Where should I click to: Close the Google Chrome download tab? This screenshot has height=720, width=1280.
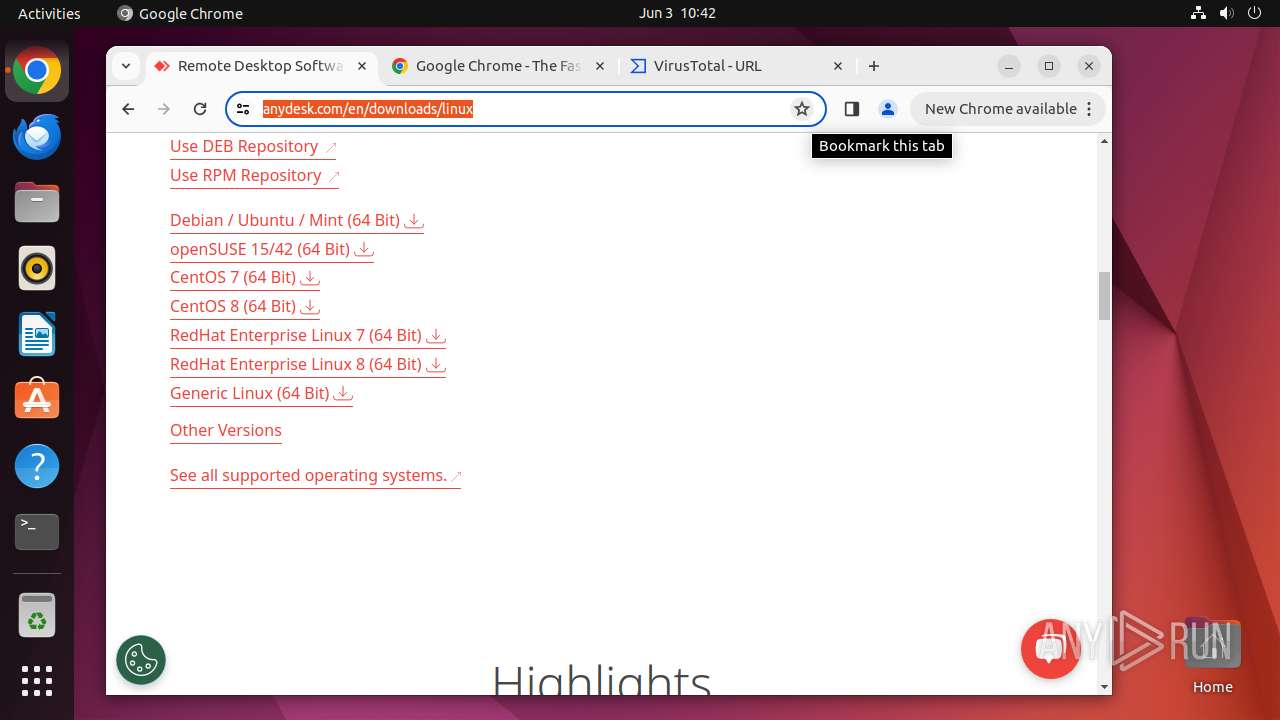coord(600,66)
